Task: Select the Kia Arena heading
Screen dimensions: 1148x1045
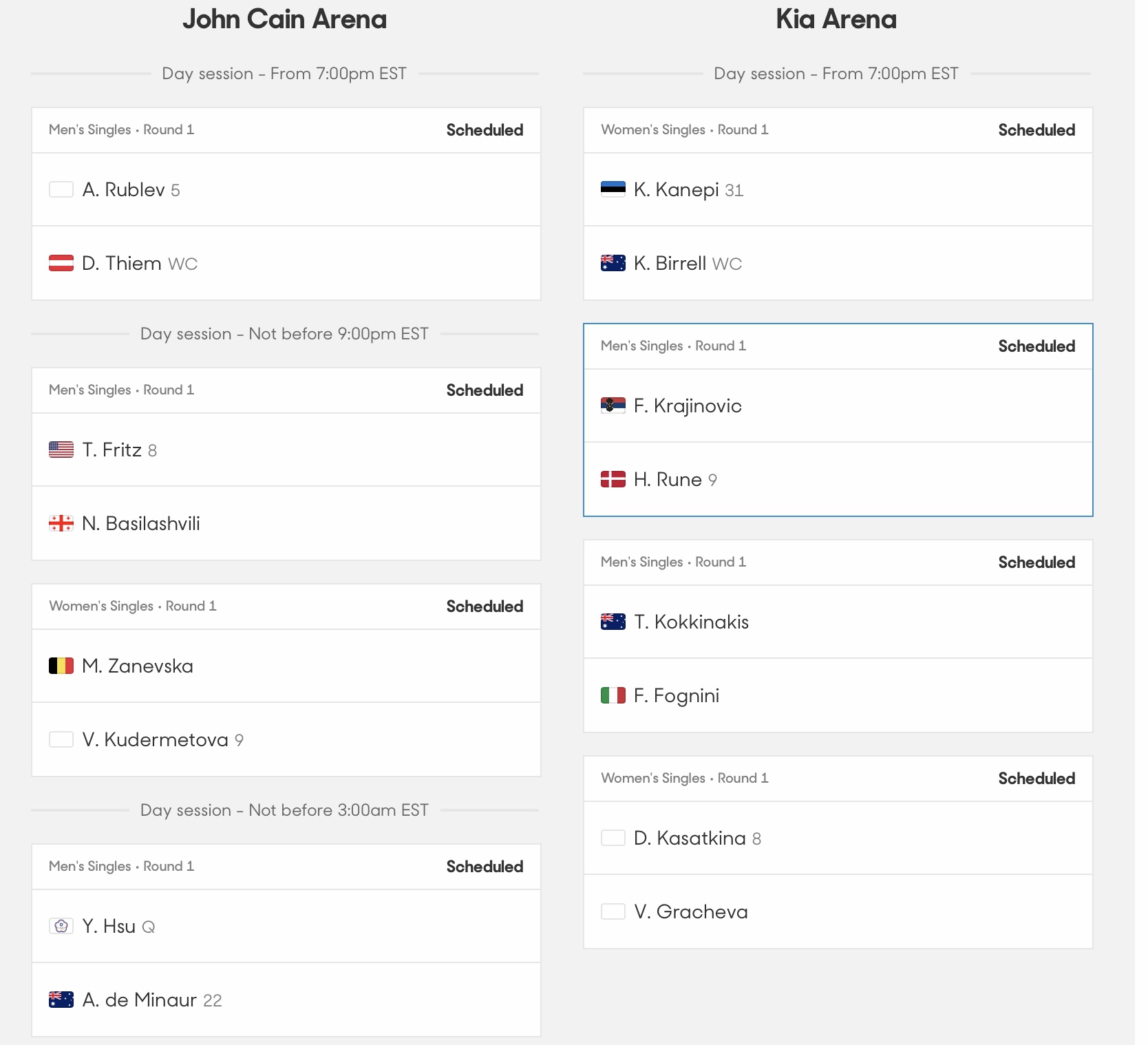Action: (836, 19)
